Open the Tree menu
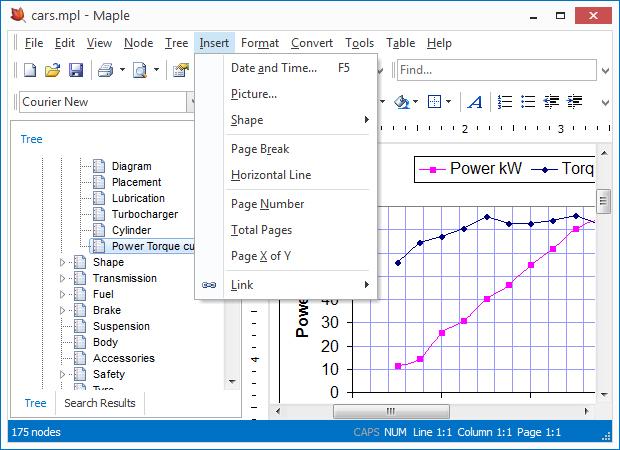 coord(176,43)
